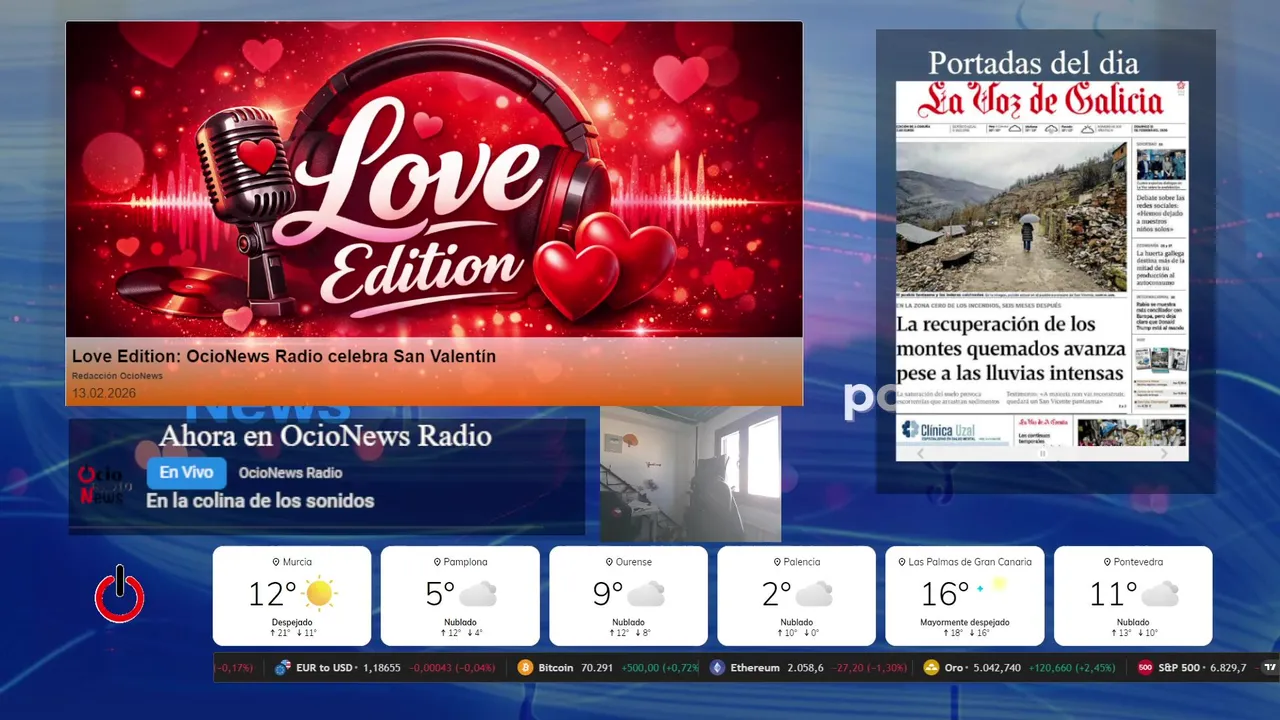Pause the Portadas del dia slideshow

pos(1042,453)
